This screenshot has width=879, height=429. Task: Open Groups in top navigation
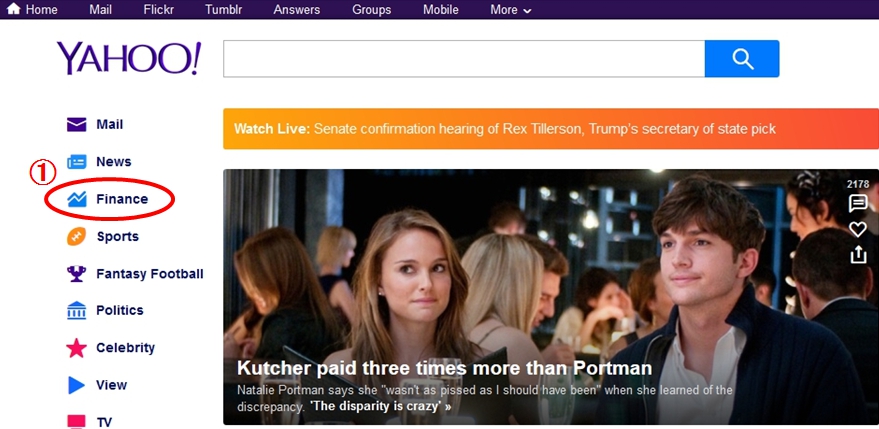[372, 10]
